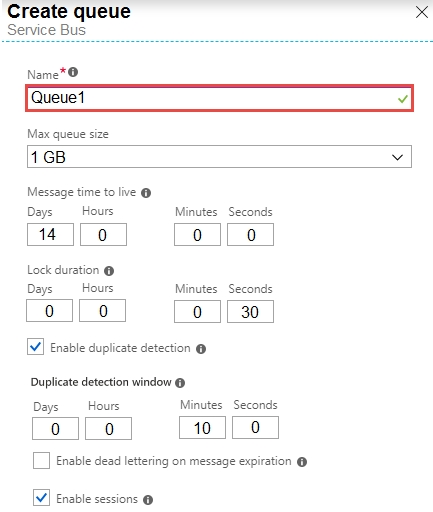Click the Enable sessions info icon
This screenshot has width=433, height=512.
point(148,500)
